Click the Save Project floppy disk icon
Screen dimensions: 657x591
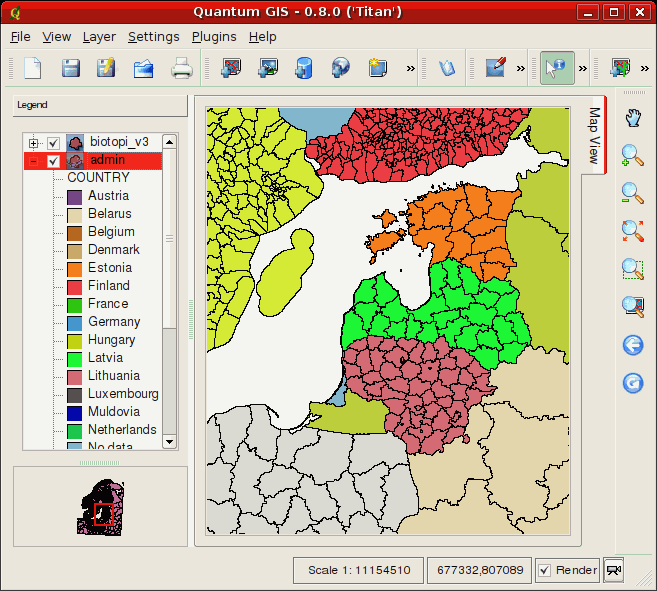(x=70, y=68)
